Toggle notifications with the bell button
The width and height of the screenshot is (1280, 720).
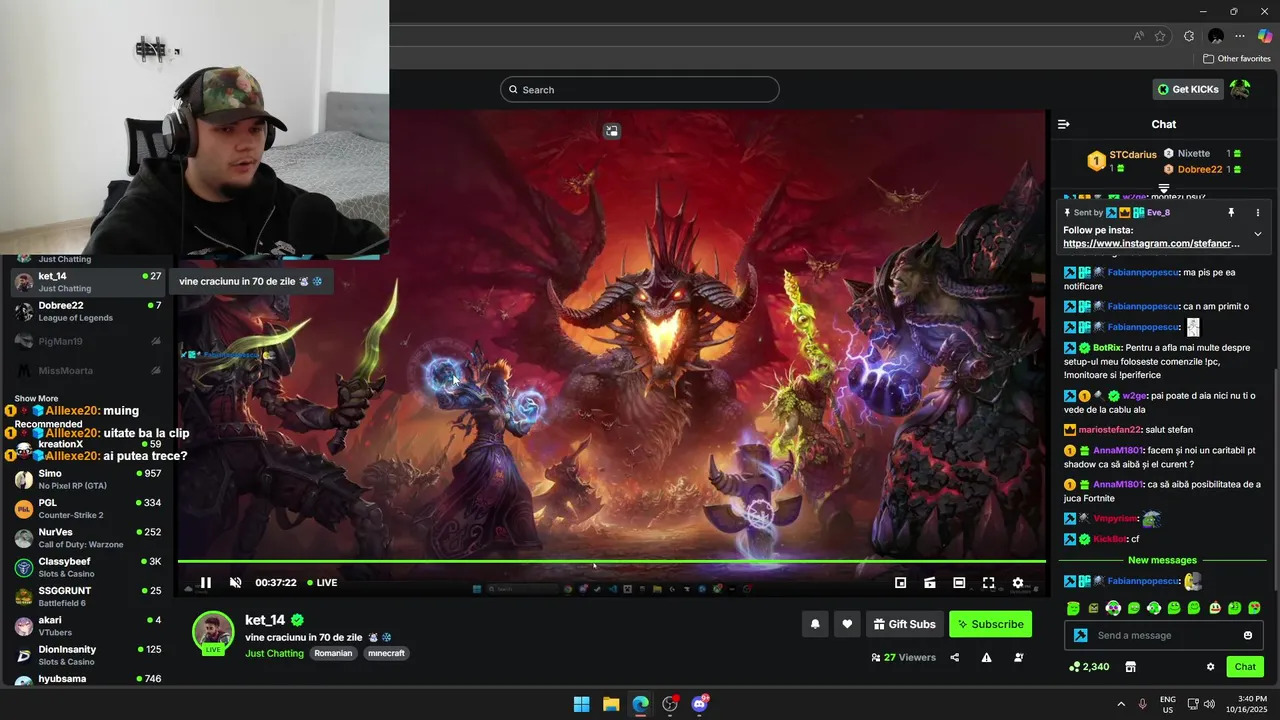click(x=815, y=624)
